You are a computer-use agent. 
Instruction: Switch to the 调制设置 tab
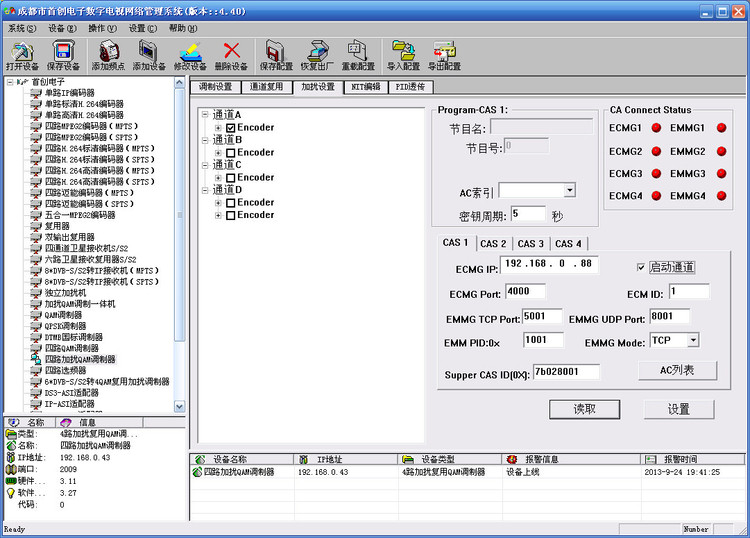pos(216,87)
